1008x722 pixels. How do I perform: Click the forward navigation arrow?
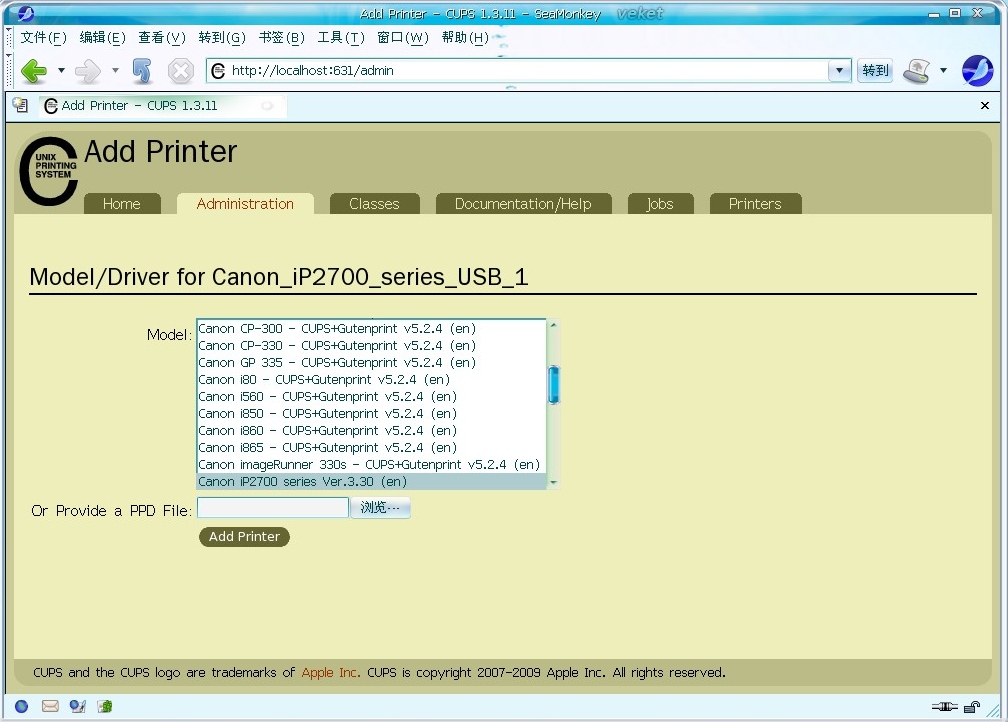tap(88, 71)
